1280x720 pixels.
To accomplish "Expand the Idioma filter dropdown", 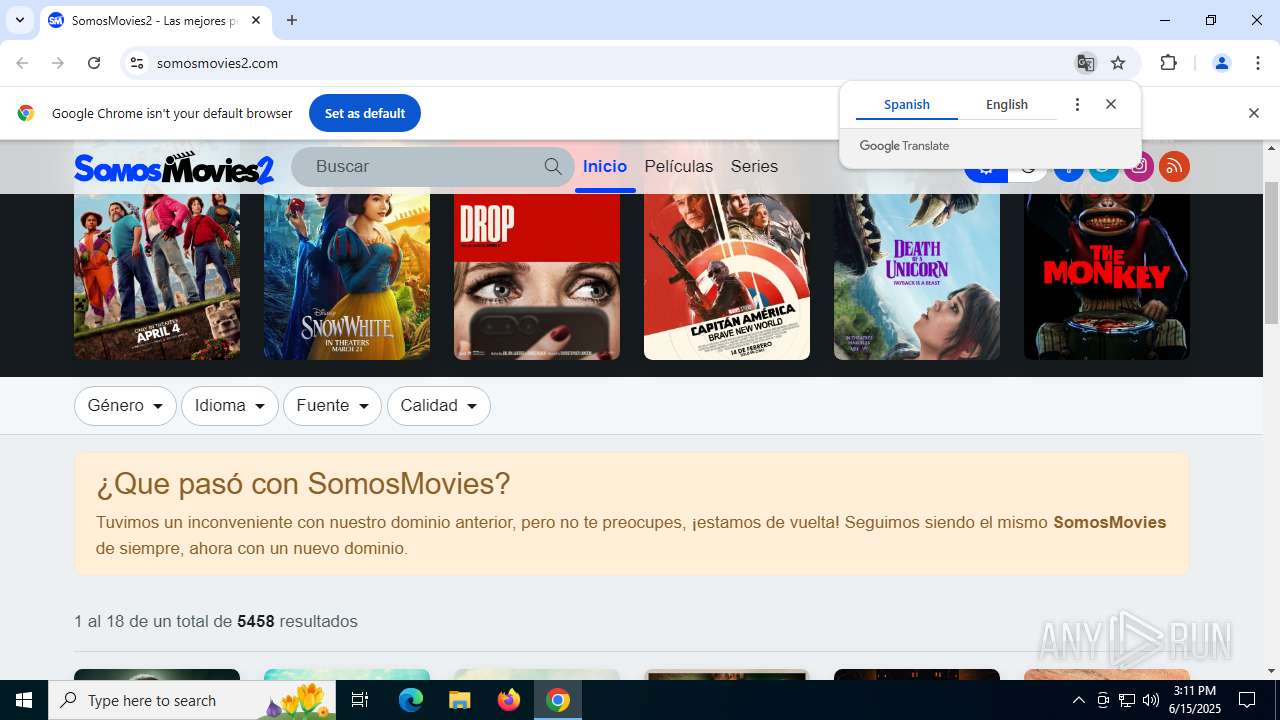I will (230, 406).
